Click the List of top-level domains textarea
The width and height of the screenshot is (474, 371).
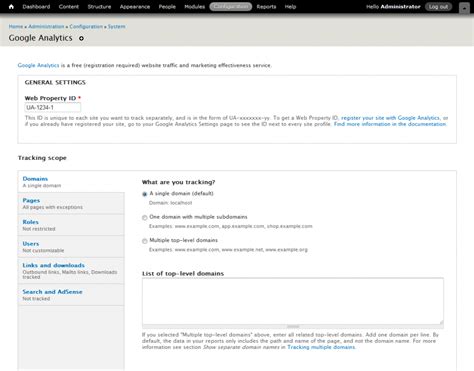(293, 301)
